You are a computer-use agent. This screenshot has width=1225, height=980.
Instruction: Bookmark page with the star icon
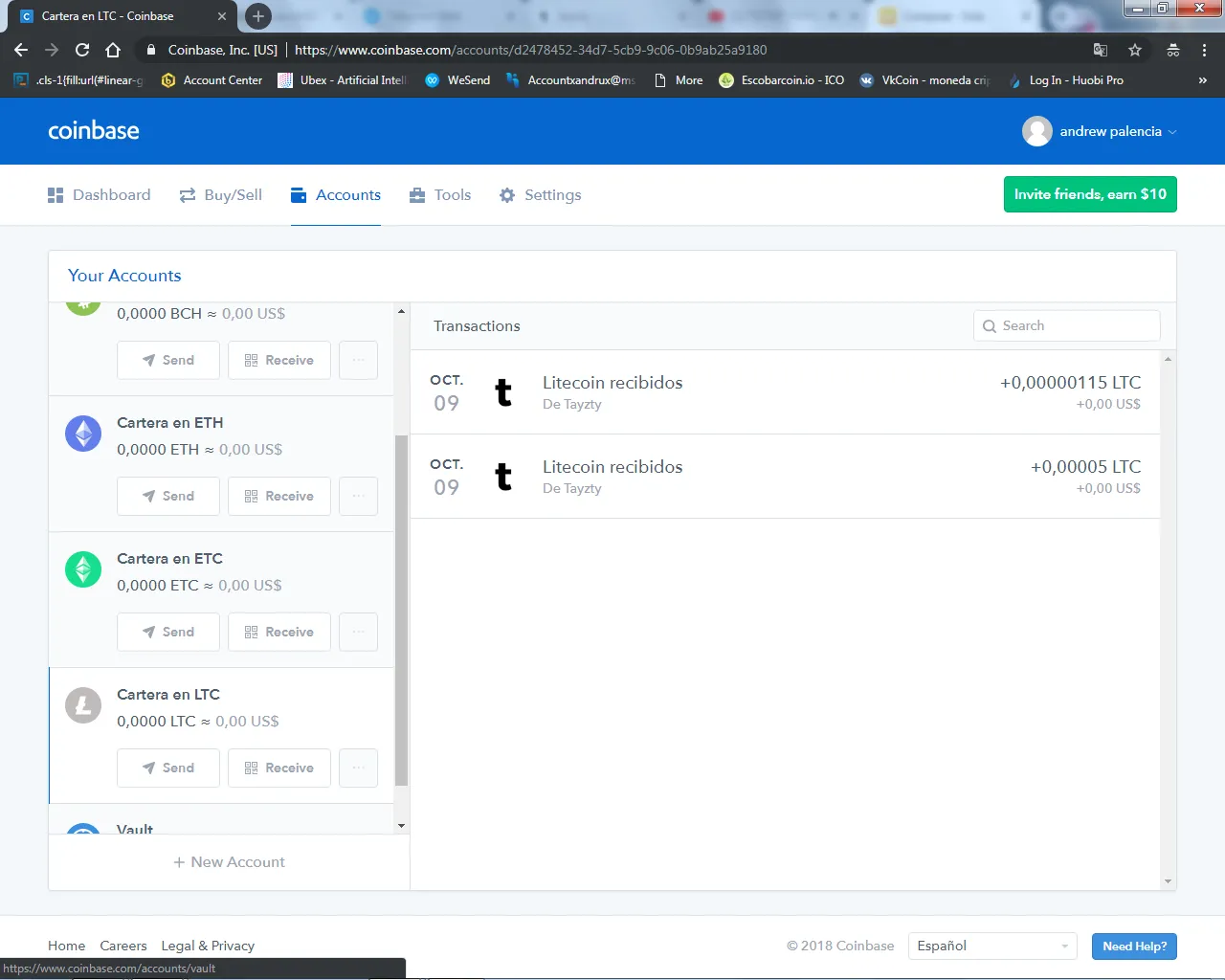point(1135,50)
